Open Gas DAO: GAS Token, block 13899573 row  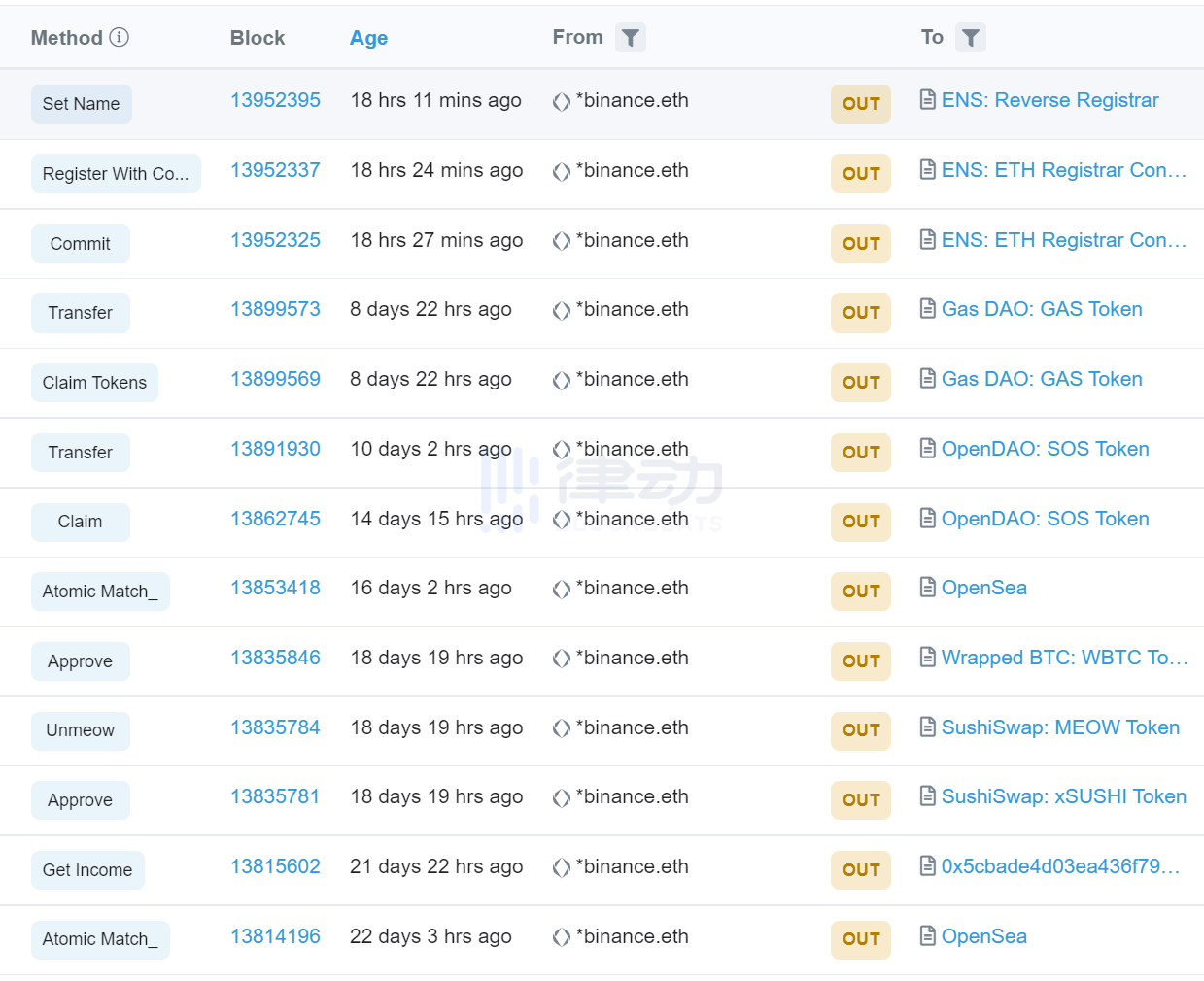(x=1042, y=309)
